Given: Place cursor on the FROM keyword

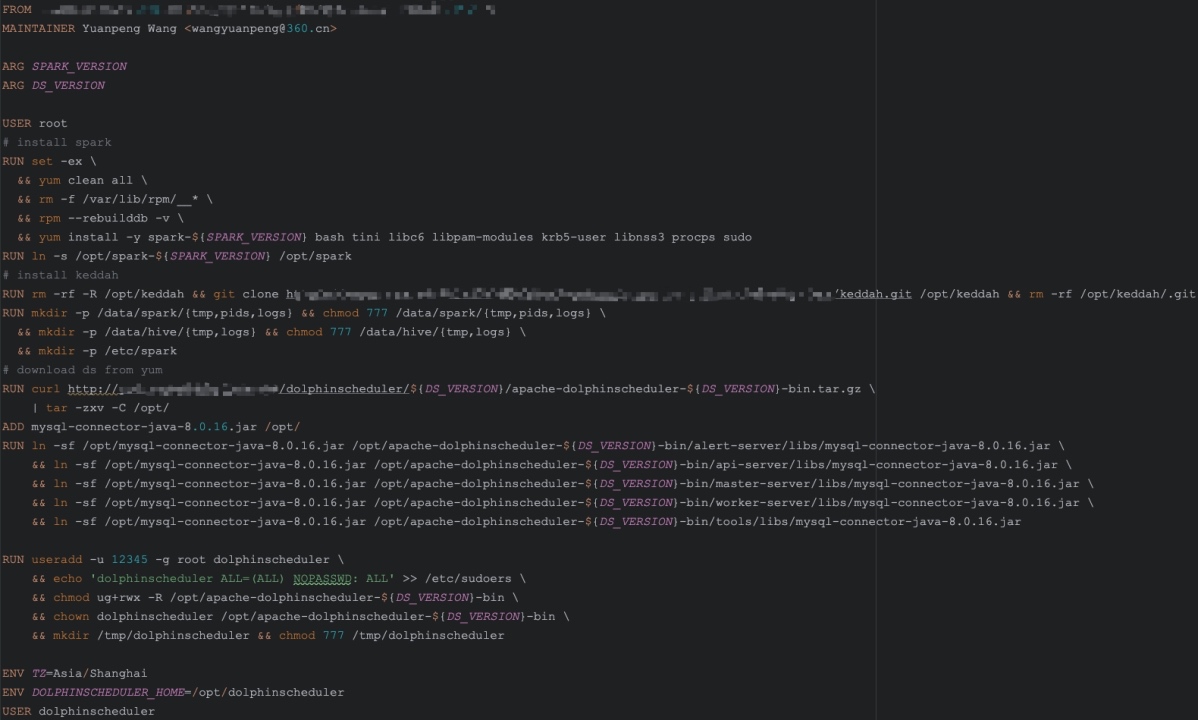Looking at the screenshot, I should pos(17,9).
